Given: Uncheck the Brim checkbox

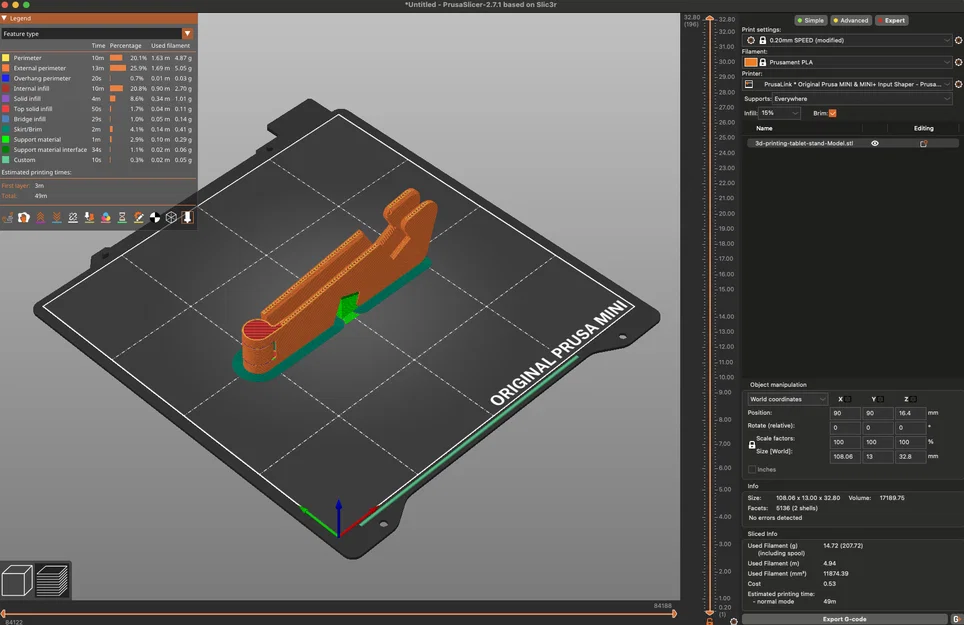Looking at the screenshot, I should click(832, 113).
